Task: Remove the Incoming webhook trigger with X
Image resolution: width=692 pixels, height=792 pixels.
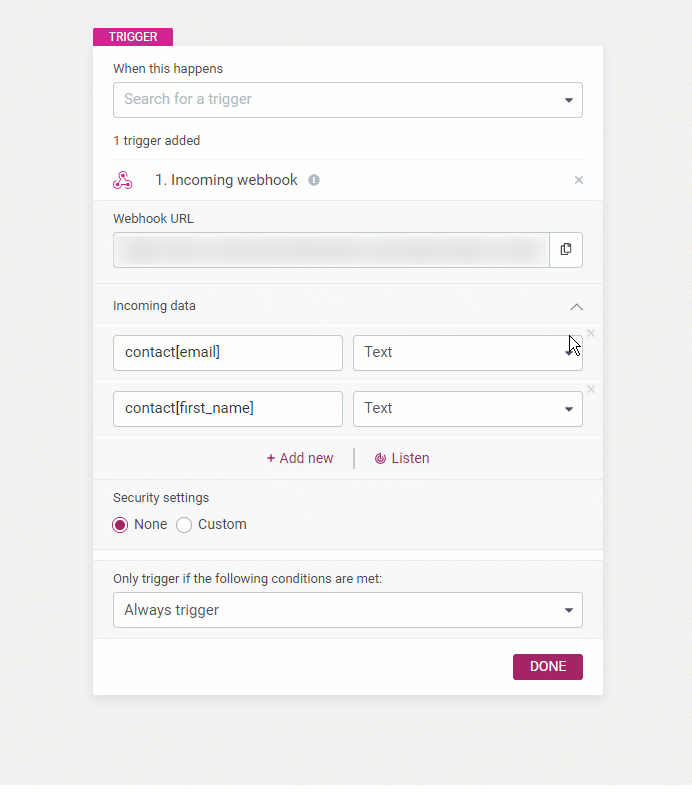Action: [578, 180]
